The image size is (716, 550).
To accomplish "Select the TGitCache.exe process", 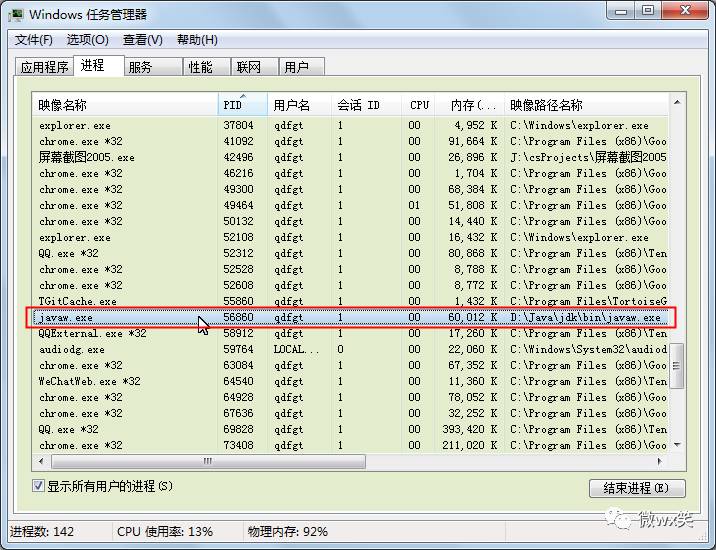I will tap(350, 301).
